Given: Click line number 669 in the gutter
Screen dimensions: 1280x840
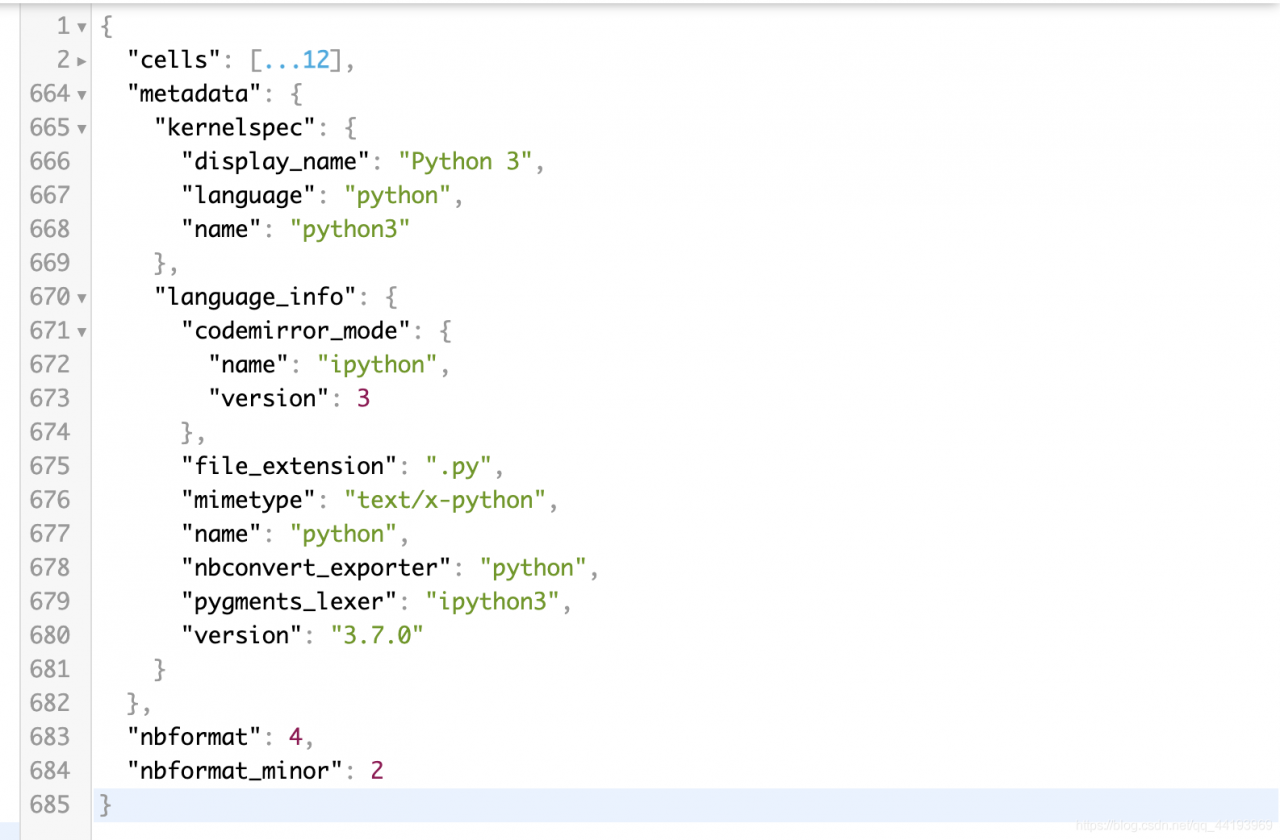Looking at the screenshot, I should coord(50,263).
